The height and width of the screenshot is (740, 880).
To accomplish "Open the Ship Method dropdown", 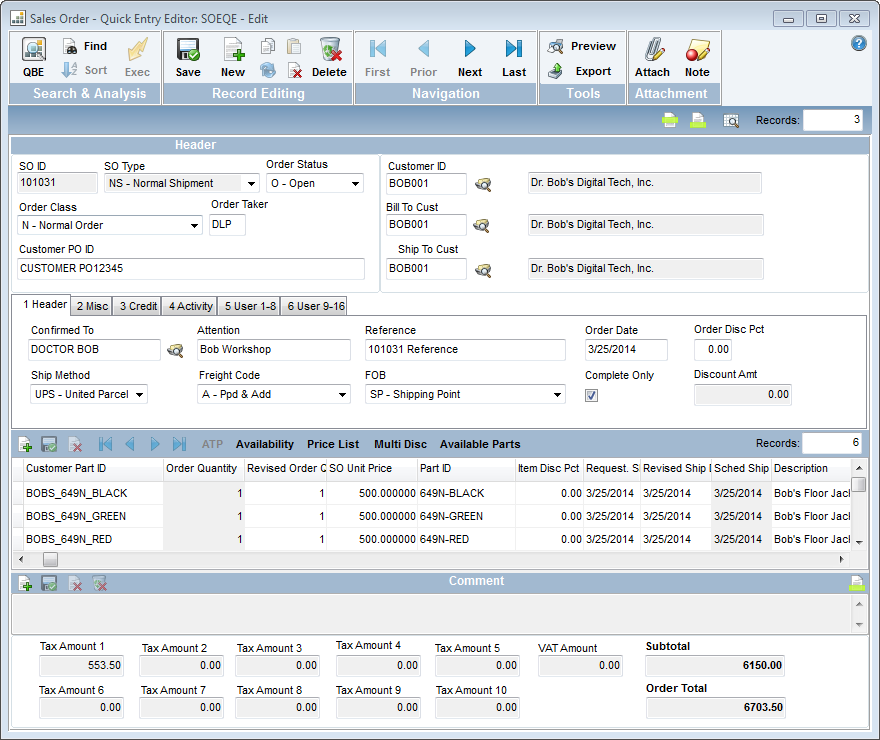I will [139, 394].
